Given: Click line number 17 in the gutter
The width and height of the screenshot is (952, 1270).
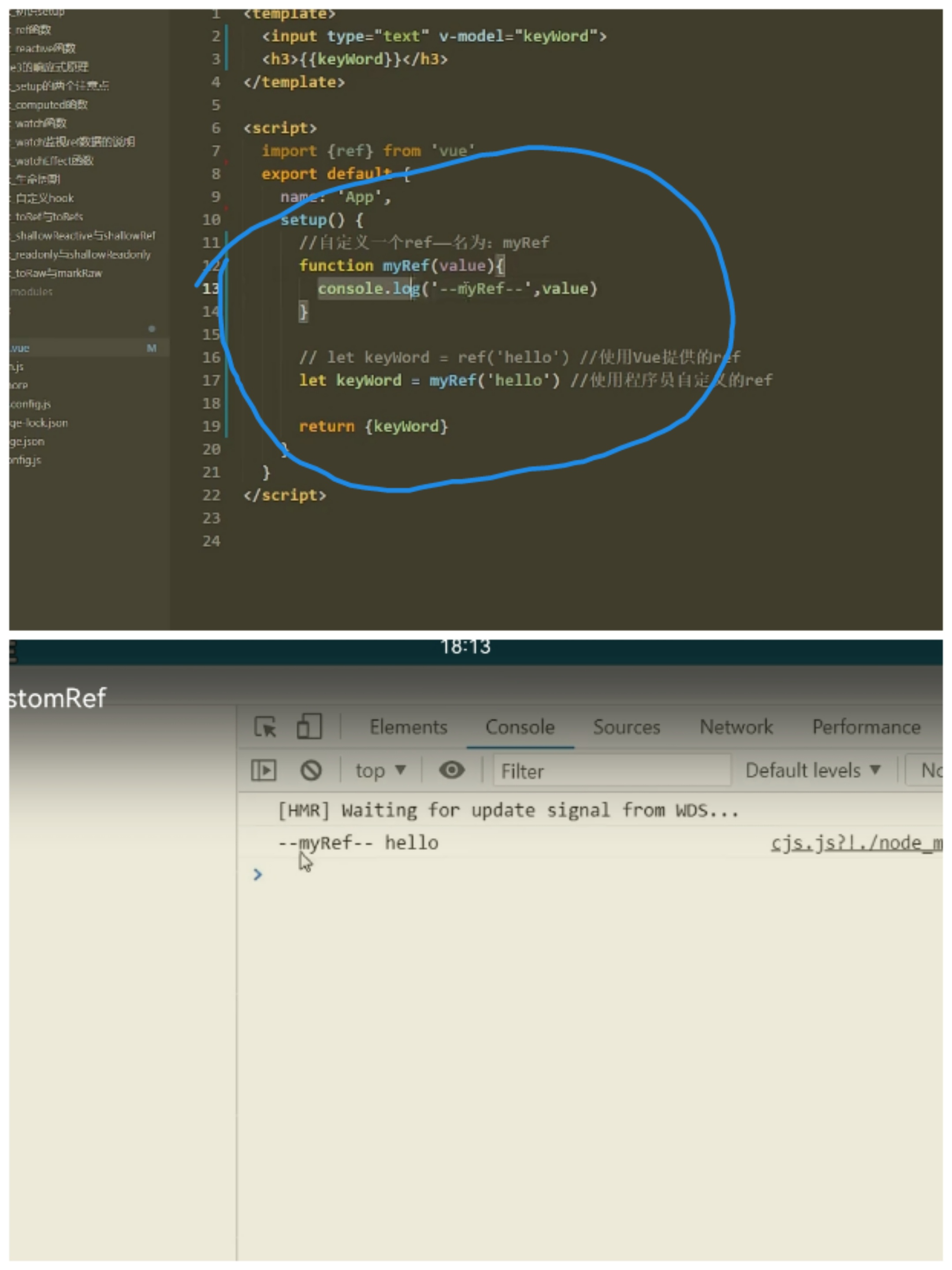Looking at the screenshot, I should [x=211, y=380].
